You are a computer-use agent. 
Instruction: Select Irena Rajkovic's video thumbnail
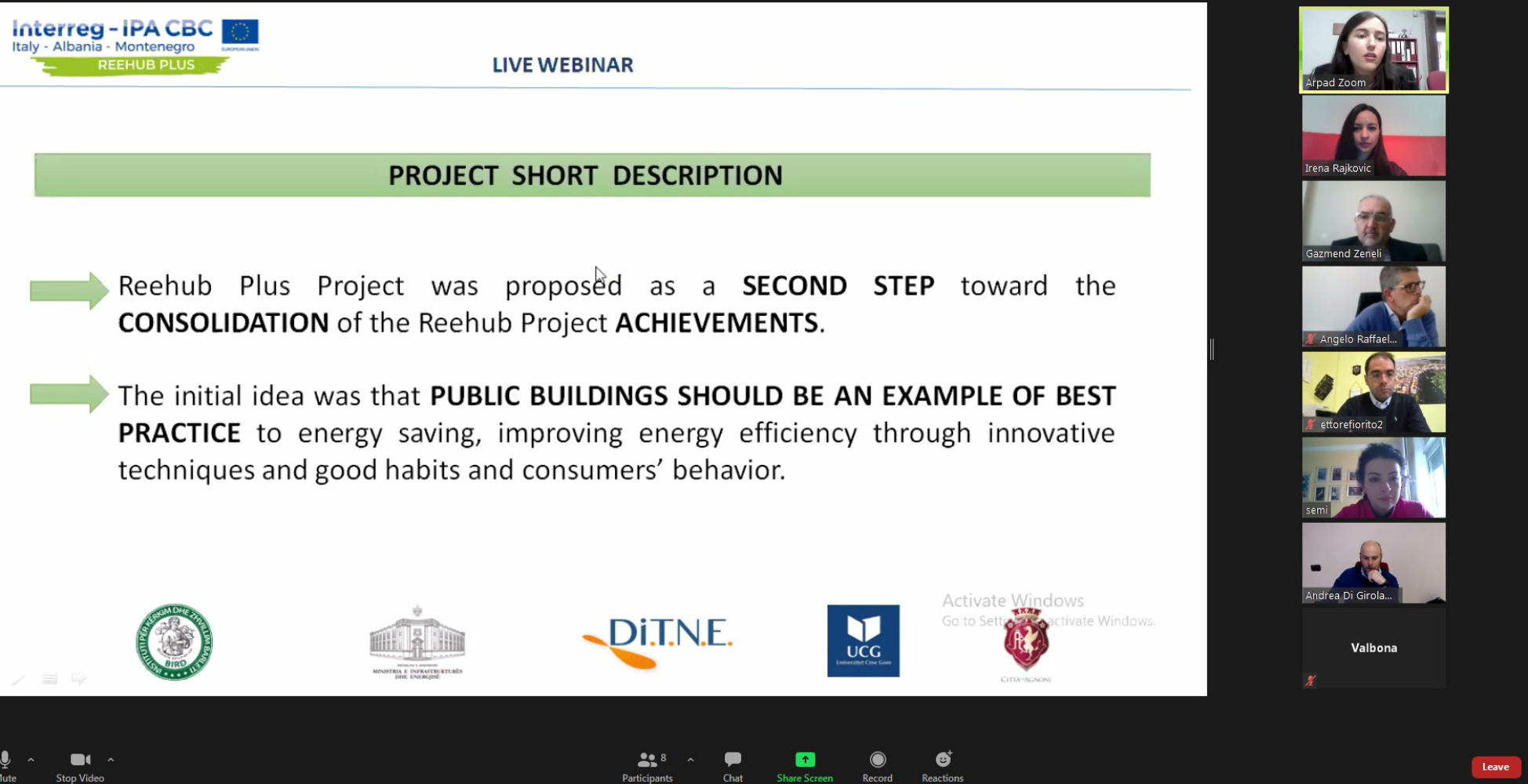click(x=1373, y=136)
